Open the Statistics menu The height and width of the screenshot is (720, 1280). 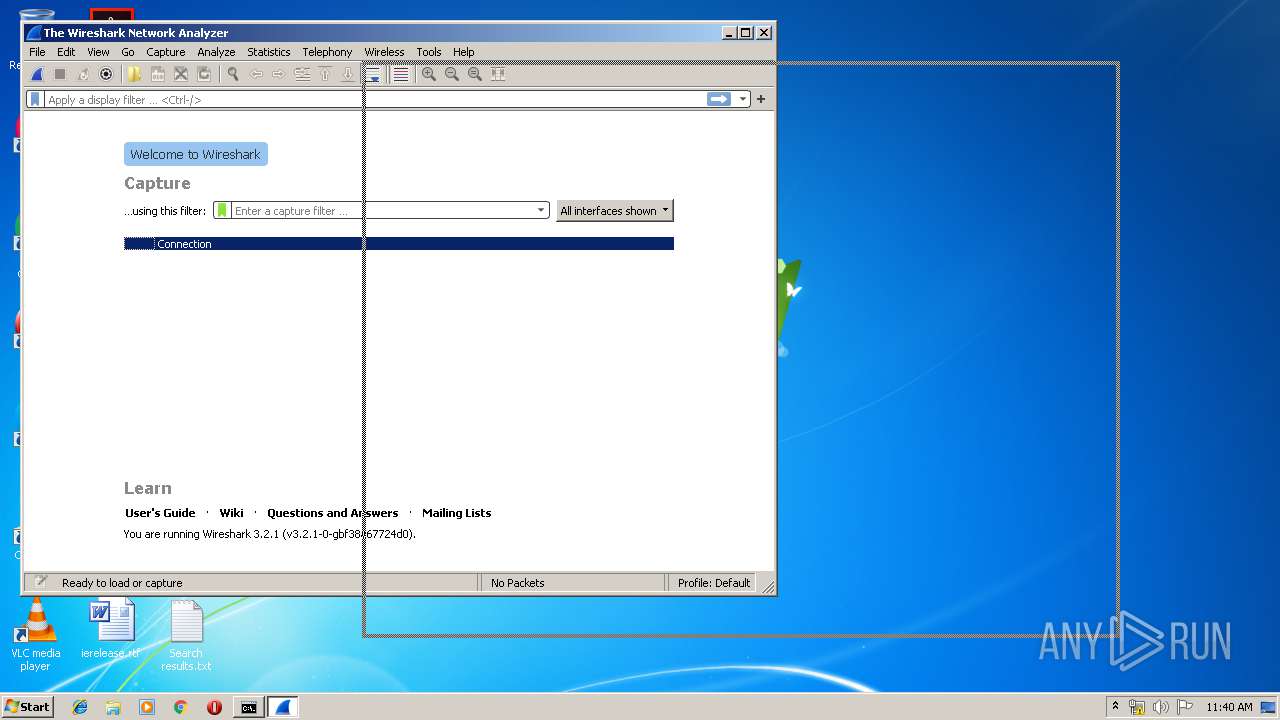pyautogui.click(x=269, y=52)
